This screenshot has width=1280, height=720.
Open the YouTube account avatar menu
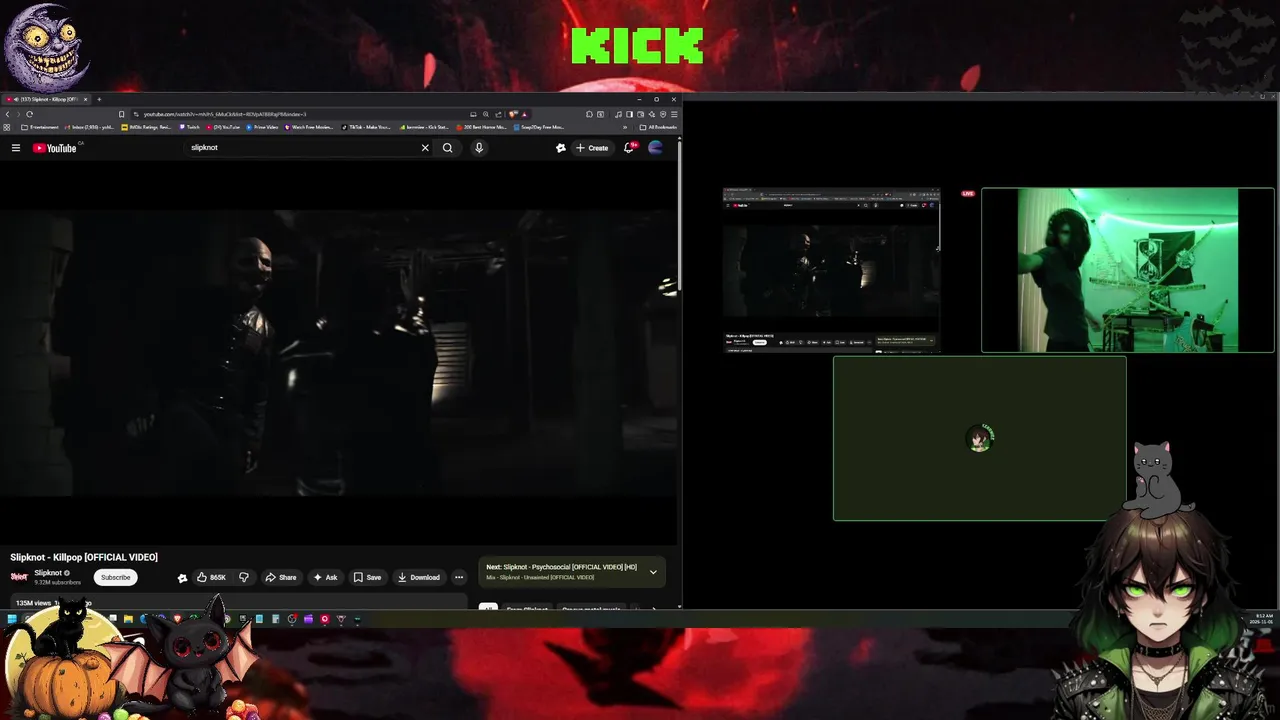656,148
